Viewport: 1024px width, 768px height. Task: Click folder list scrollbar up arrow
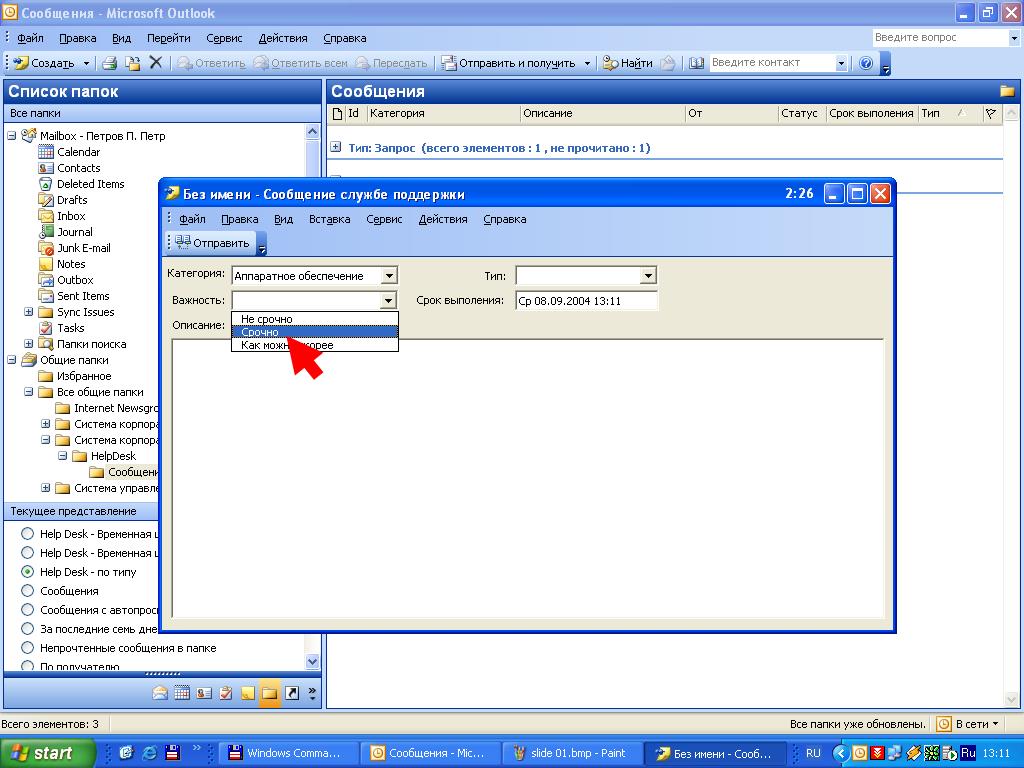point(313,131)
